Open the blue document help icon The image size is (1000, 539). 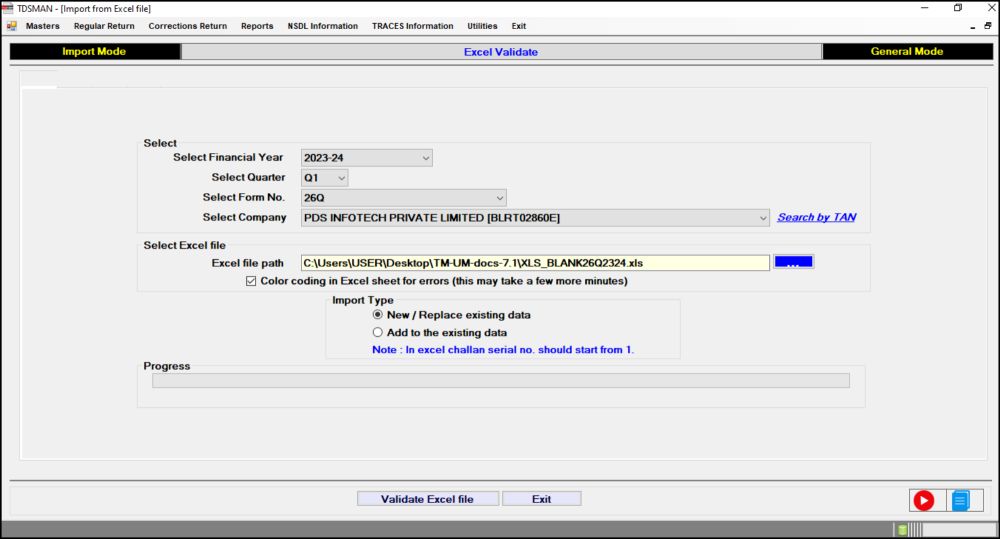coord(960,500)
